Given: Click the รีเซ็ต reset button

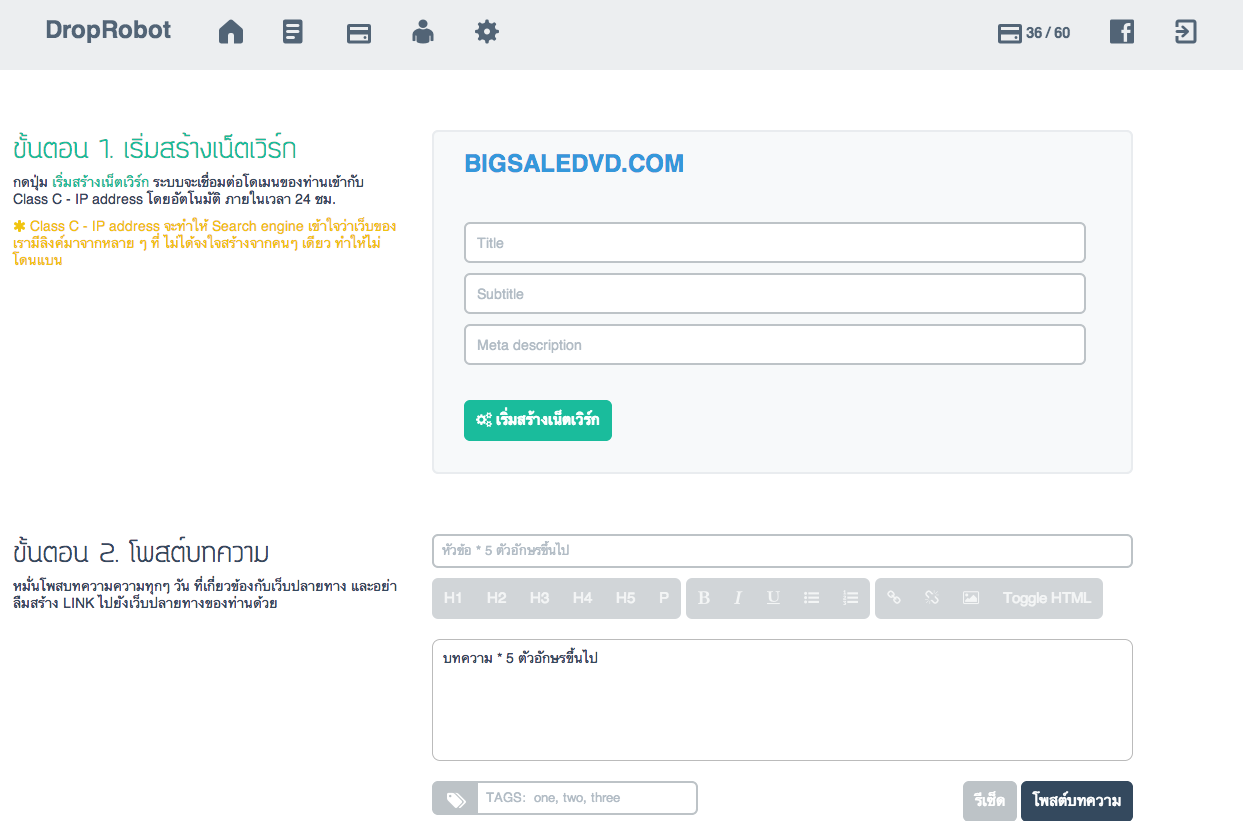Looking at the screenshot, I should pos(990,801).
